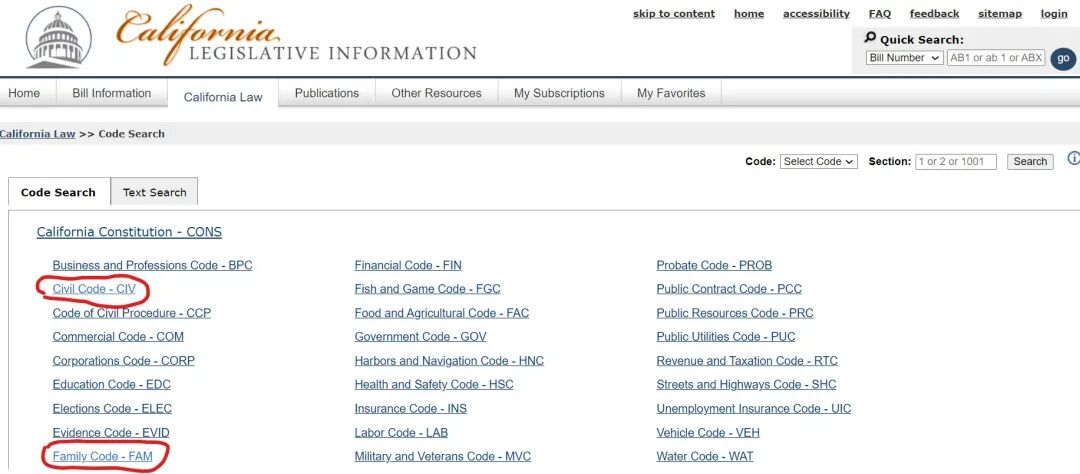Open Revenue and Taxation Code - RTC
1080x474 pixels.
click(747, 361)
